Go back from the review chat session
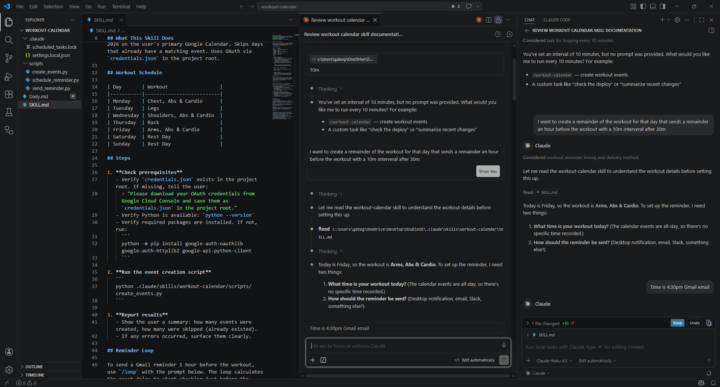Viewport: 720px width, 387px height. [x=527, y=30]
